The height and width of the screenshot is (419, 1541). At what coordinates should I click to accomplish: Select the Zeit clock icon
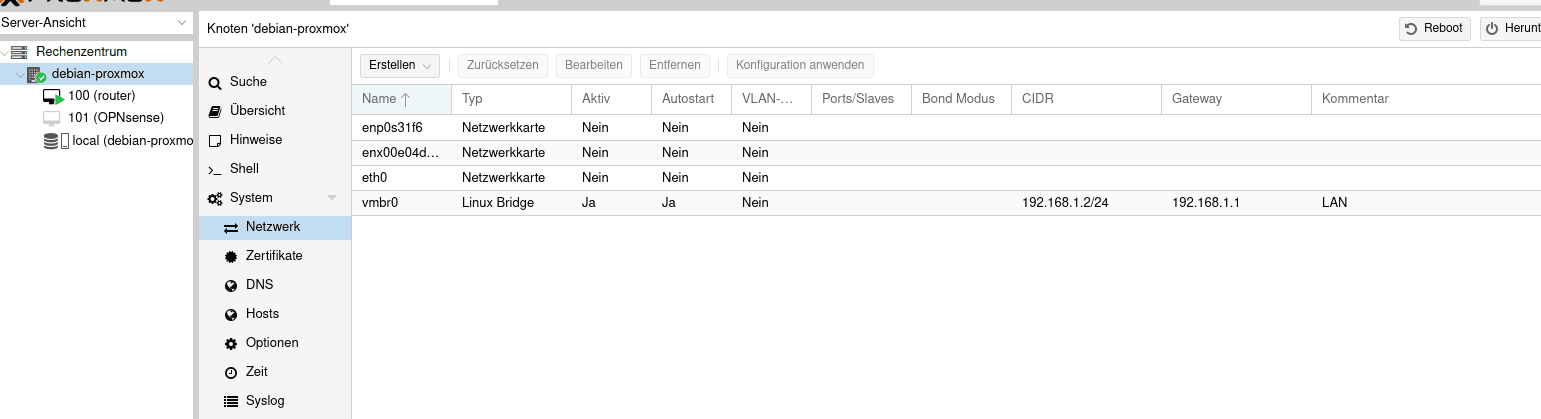(x=231, y=372)
